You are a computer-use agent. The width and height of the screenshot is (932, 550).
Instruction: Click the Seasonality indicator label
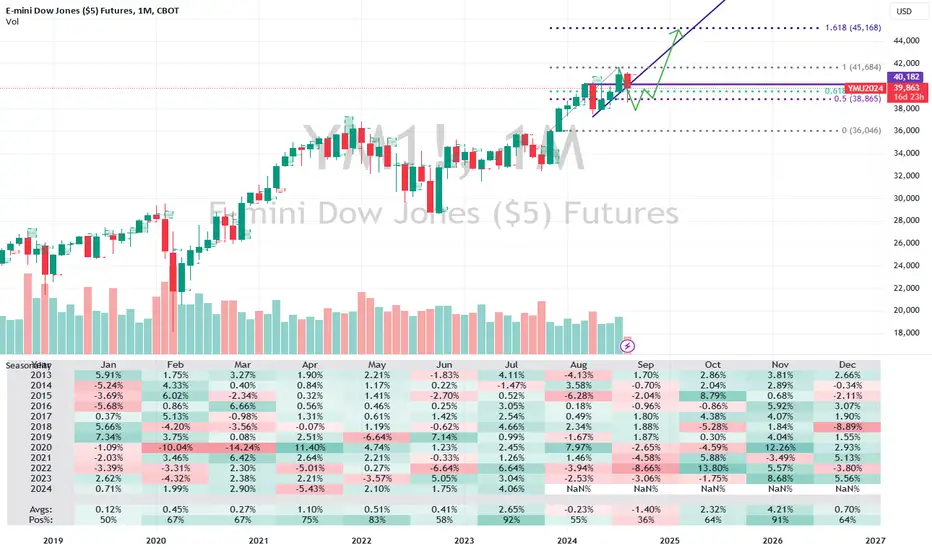28,365
